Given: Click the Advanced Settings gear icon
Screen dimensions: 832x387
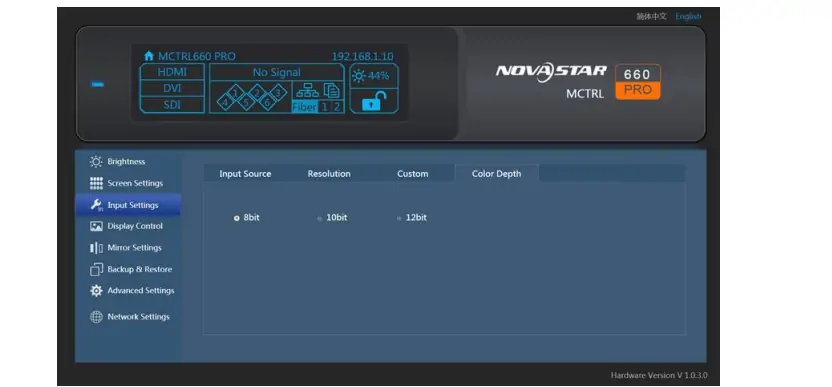Looking at the screenshot, I should [96, 291].
